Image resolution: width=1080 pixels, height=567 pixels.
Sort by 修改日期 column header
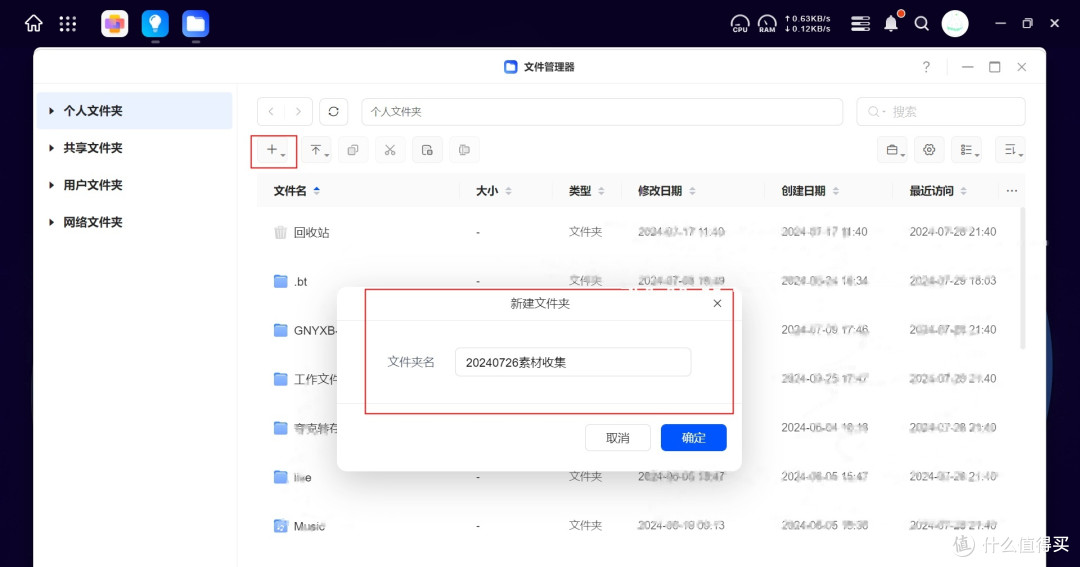[x=667, y=191]
